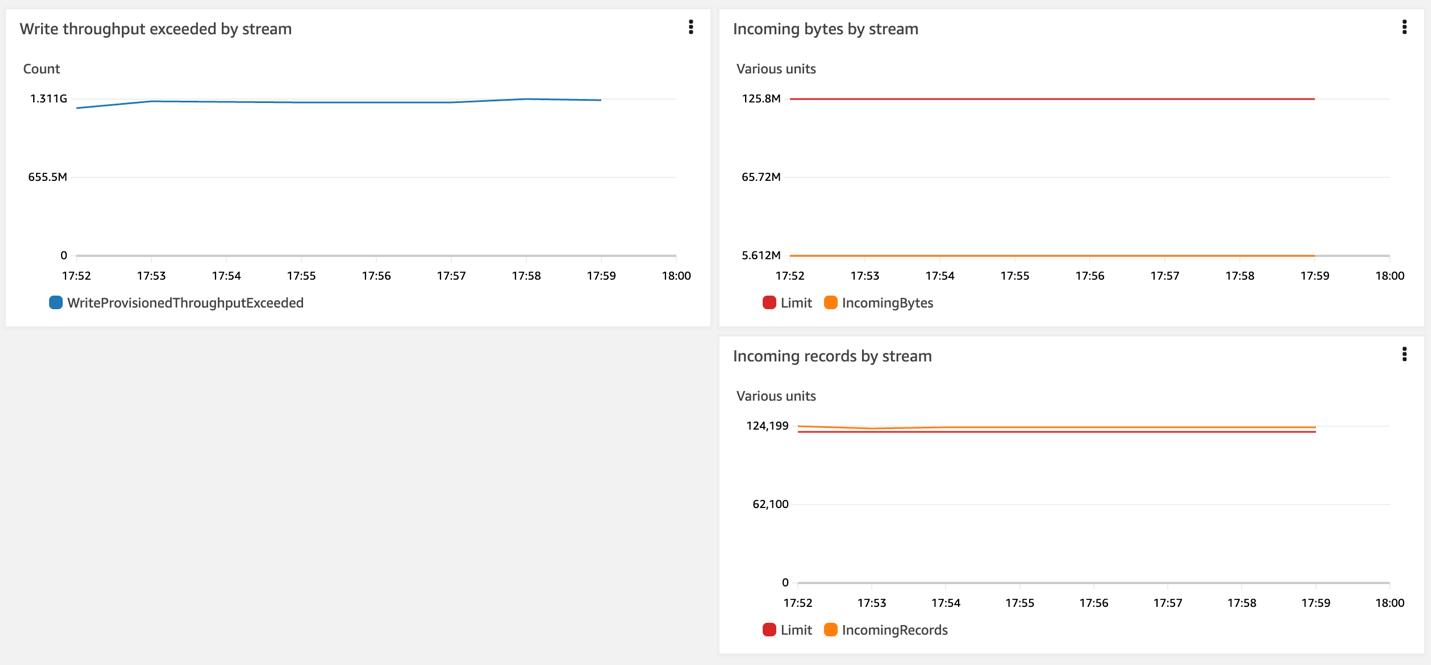1431x665 pixels.
Task: Open the options menu on Incoming records chart
Action: [x=1404, y=354]
